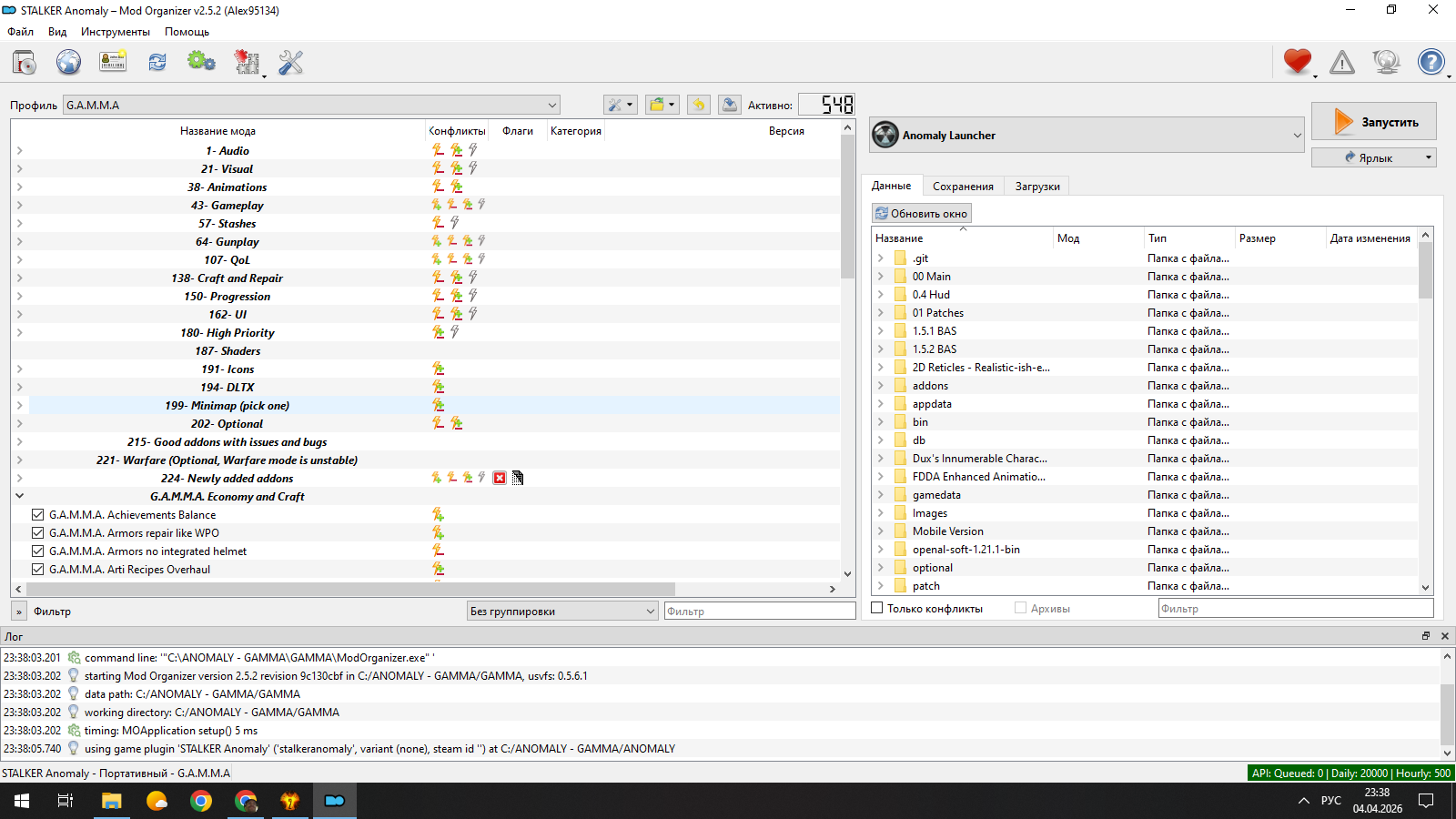
Task: Click the Обновить окно button
Action: point(922,213)
